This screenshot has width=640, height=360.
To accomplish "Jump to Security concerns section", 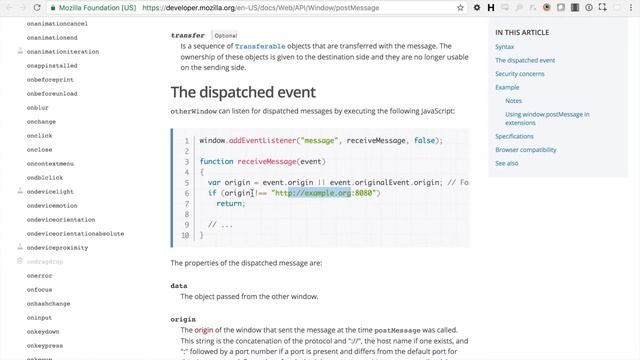I will [x=520, y=74].
